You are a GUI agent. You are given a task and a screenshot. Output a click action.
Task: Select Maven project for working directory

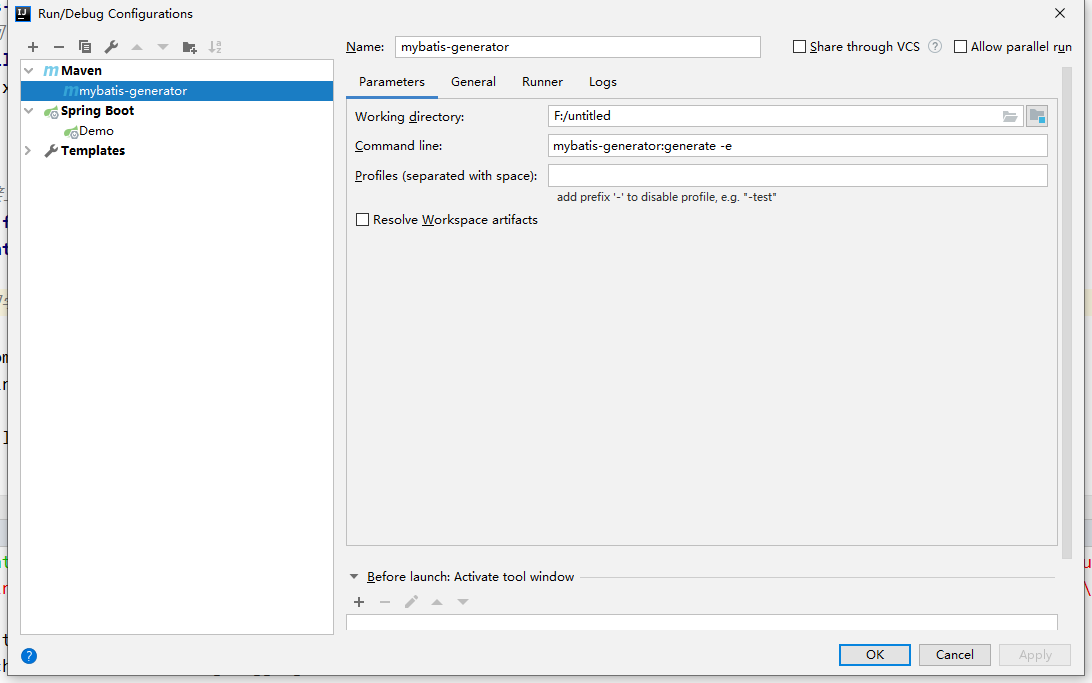tap(1037, 116)
